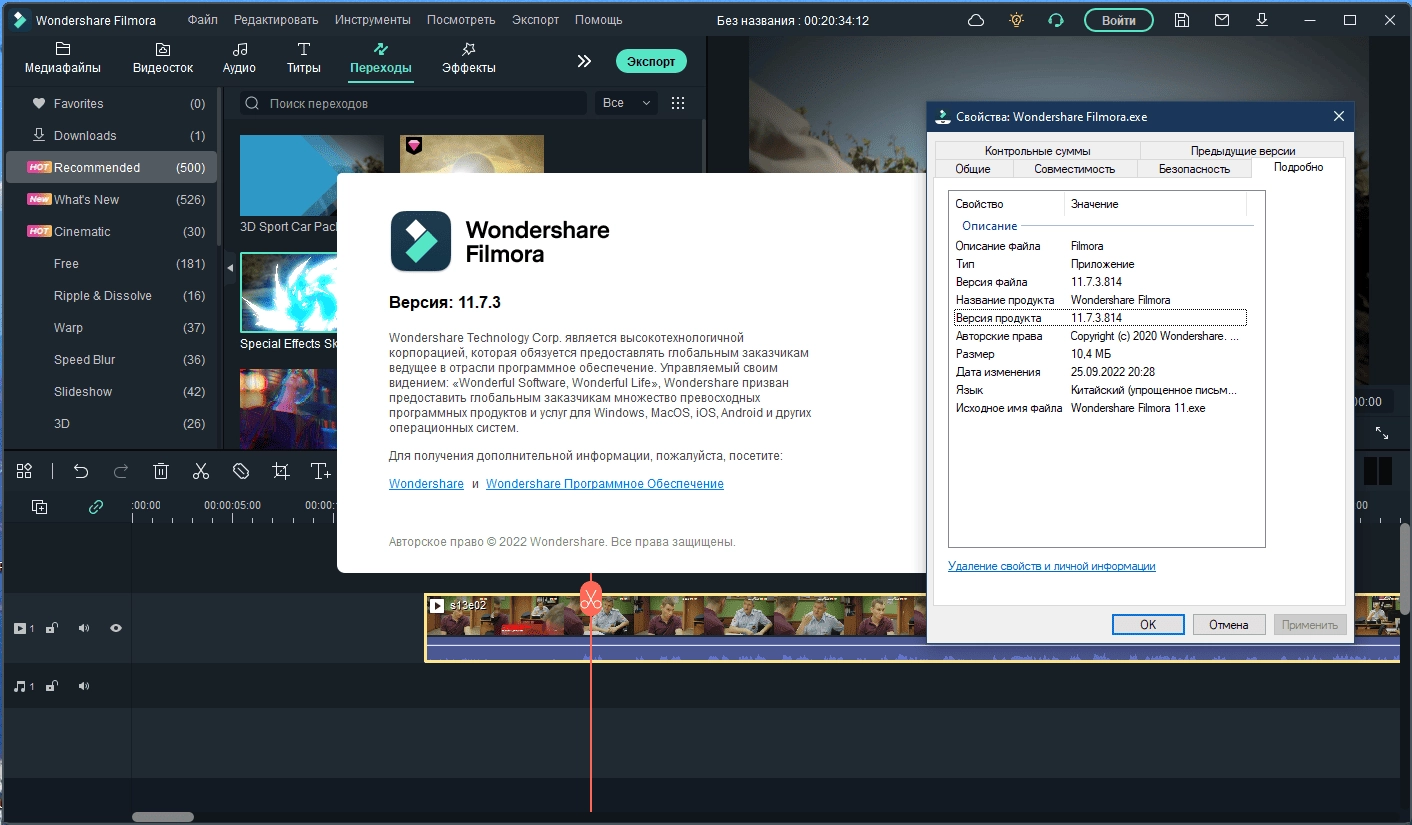Open the Файл menu
The width and height of the screenshot is (1412, 825).
pyautogui.click(x=202, y=20)
